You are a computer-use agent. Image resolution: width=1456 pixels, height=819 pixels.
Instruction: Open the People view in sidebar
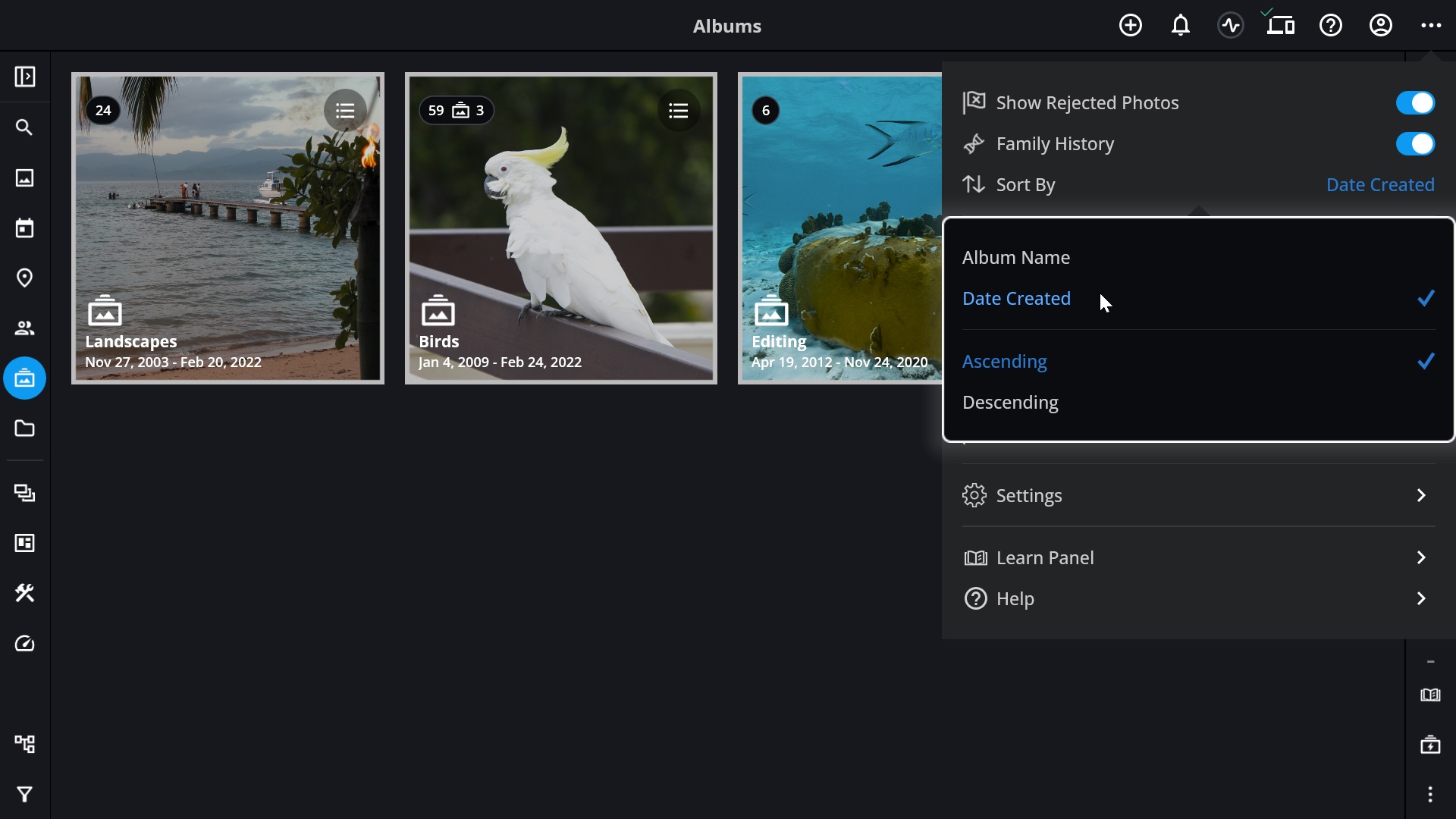click(25, 328)
